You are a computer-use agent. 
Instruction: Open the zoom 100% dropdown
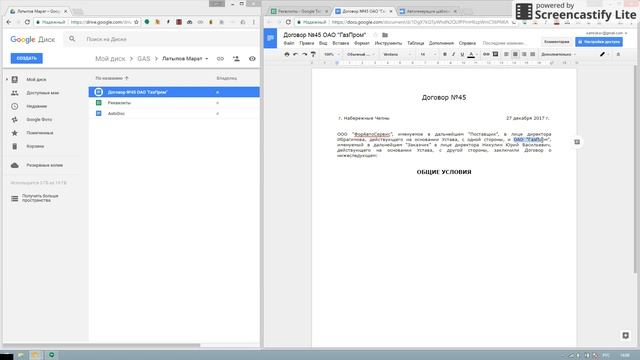pyautogui.click(x=331, y=54)
